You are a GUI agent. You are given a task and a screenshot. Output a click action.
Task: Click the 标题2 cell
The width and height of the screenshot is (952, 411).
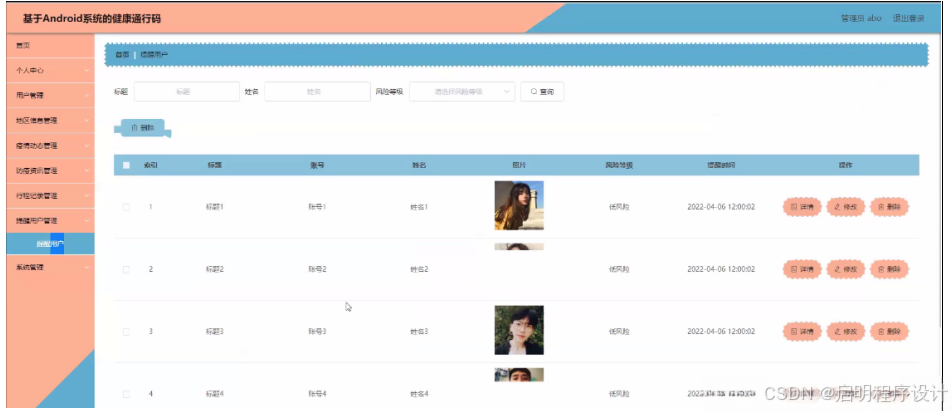coord(215,269)
